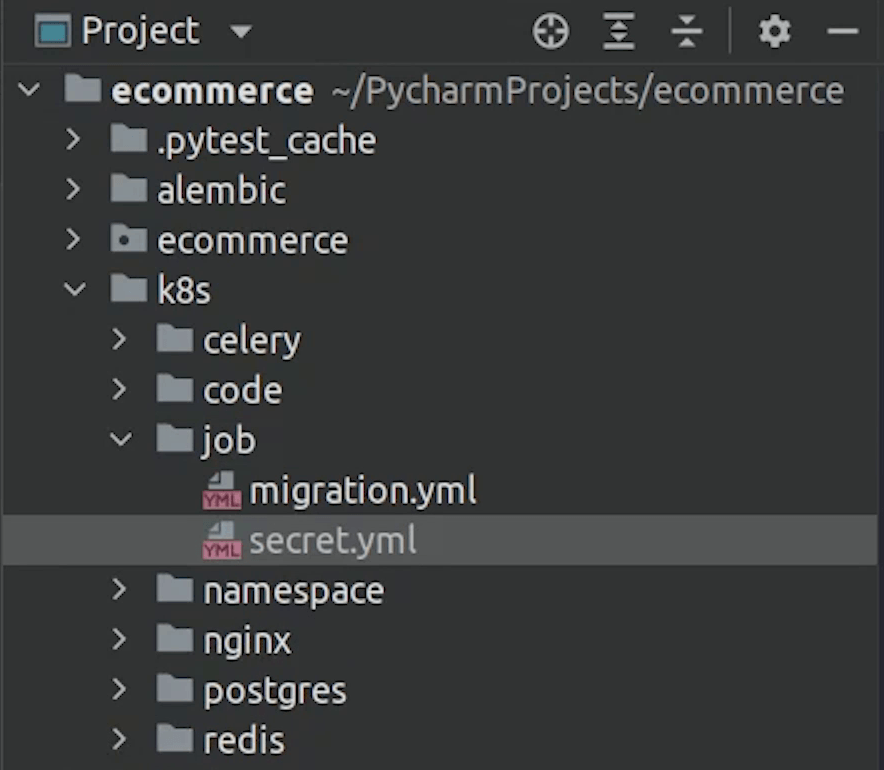The width and height of the screenshot is (884, 770).
Task: Open the Project view dropdown arrow
Action: click(240, 32)
